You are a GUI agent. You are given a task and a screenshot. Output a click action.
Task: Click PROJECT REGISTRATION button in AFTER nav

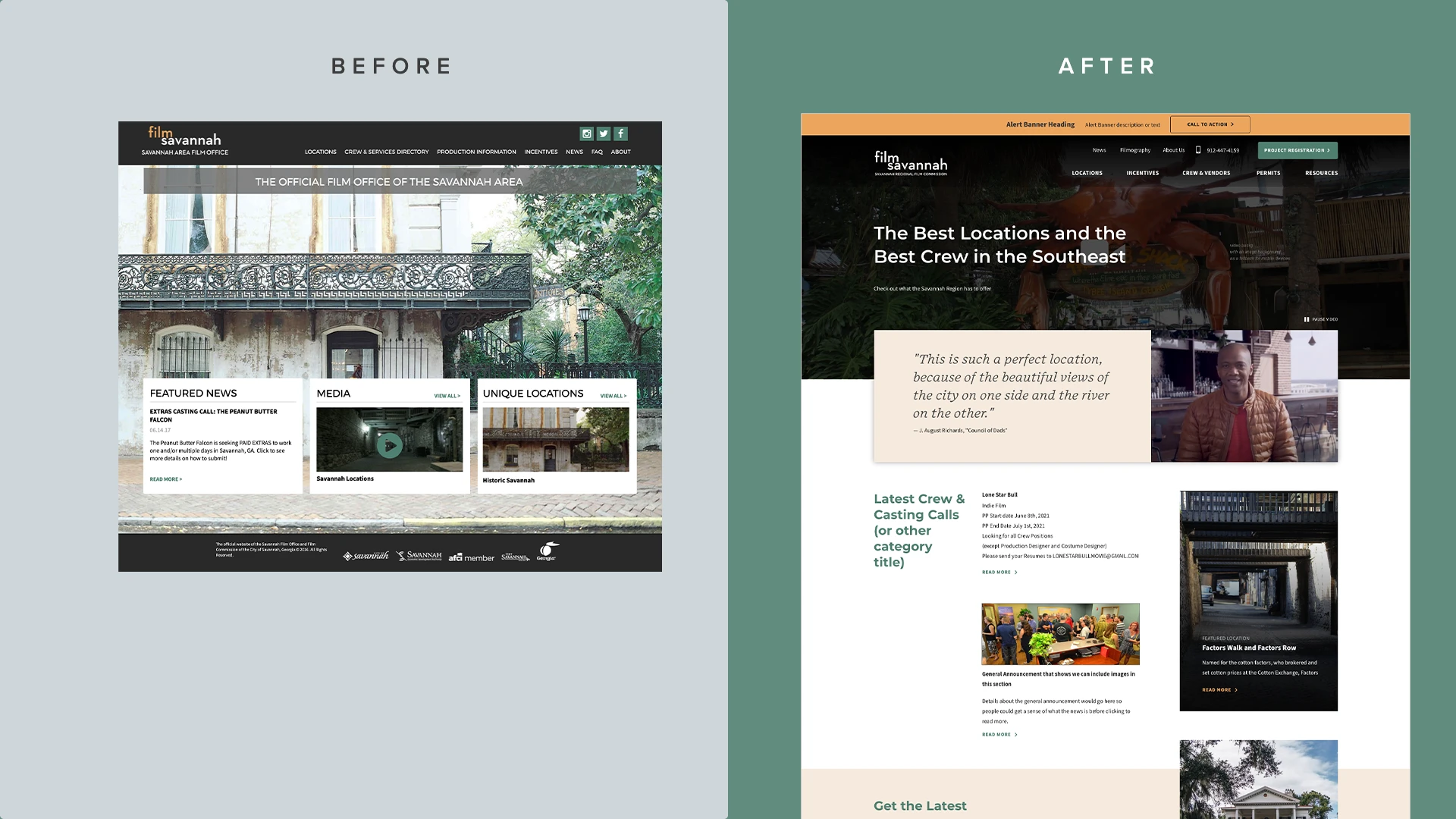[x=1297, y=150]
